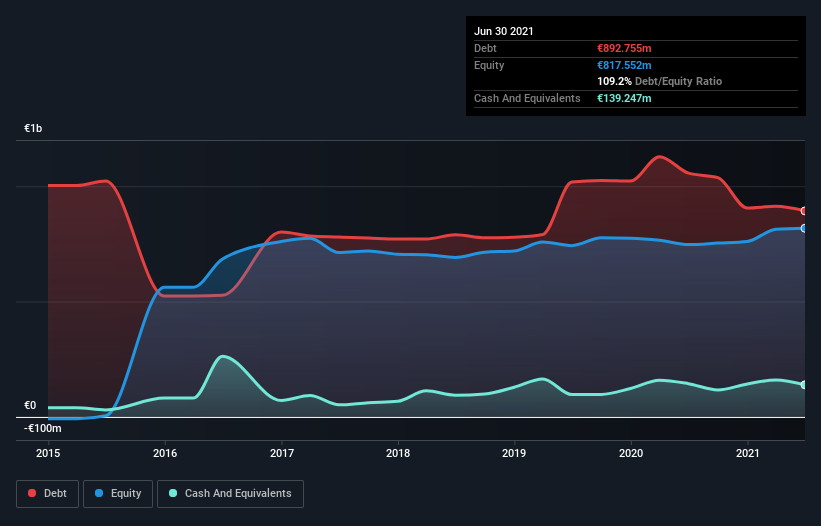Click the Debt label in tooltip
The image size is (821, 526).
[485, 48]
